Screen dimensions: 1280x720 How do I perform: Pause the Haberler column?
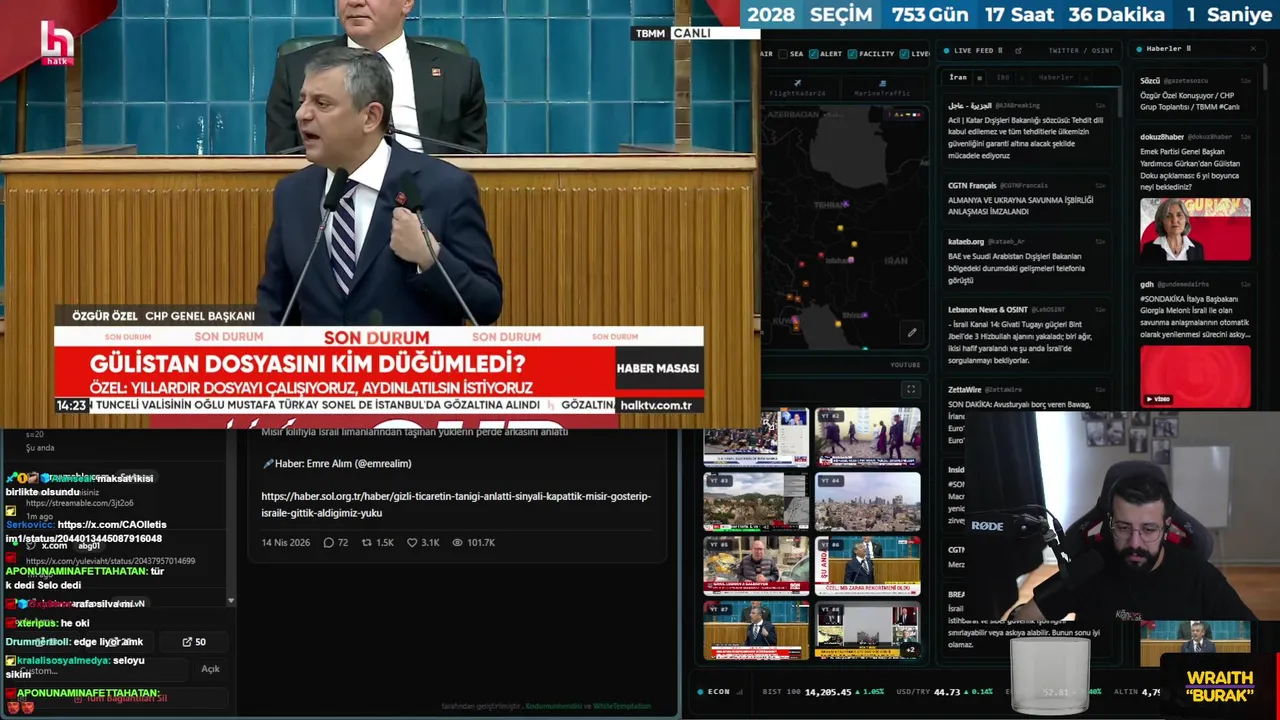pos(1188,48)
